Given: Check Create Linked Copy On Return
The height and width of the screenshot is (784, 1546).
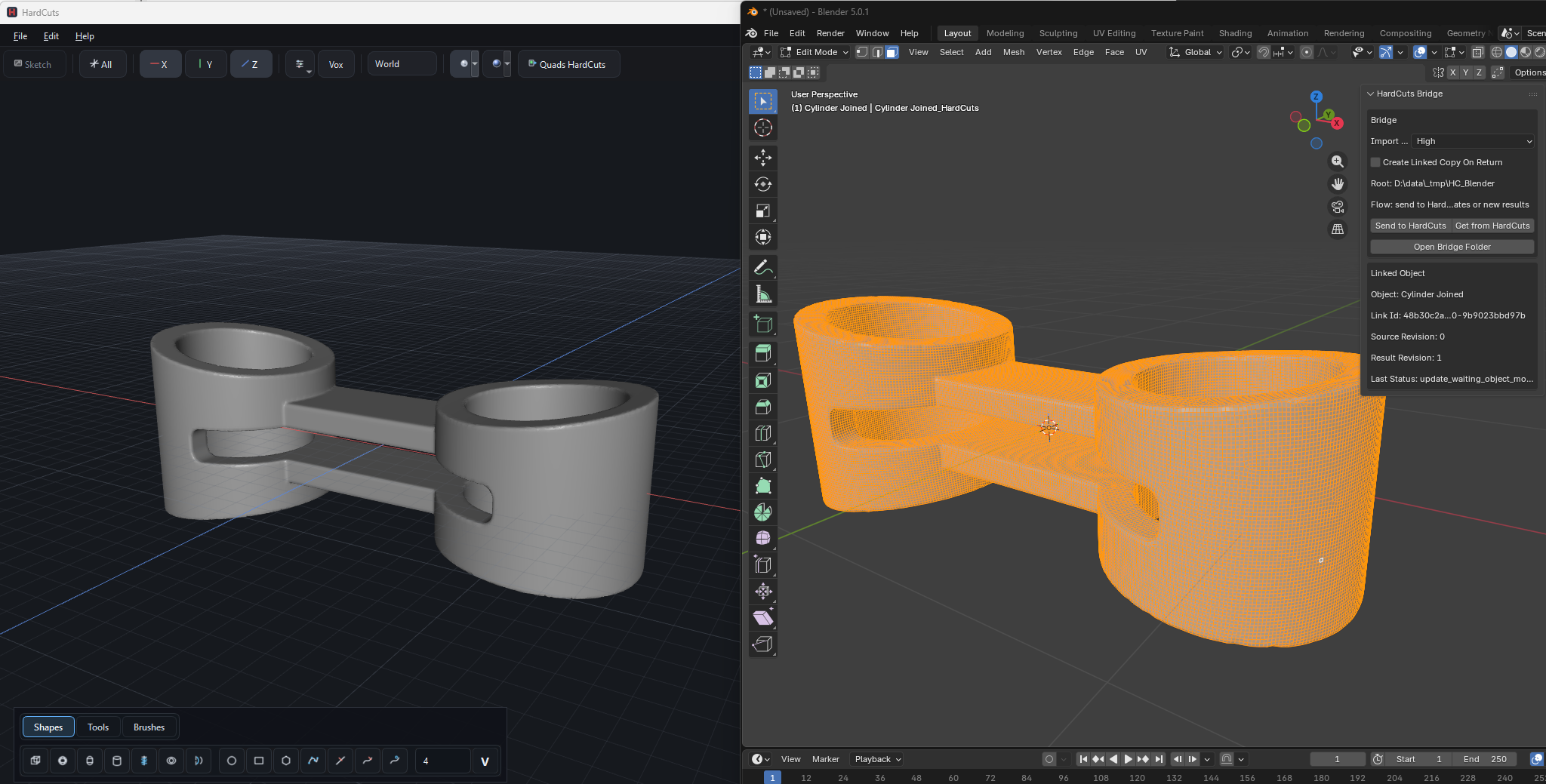Looking at the screenshot, I should [x=1375, y=162].
